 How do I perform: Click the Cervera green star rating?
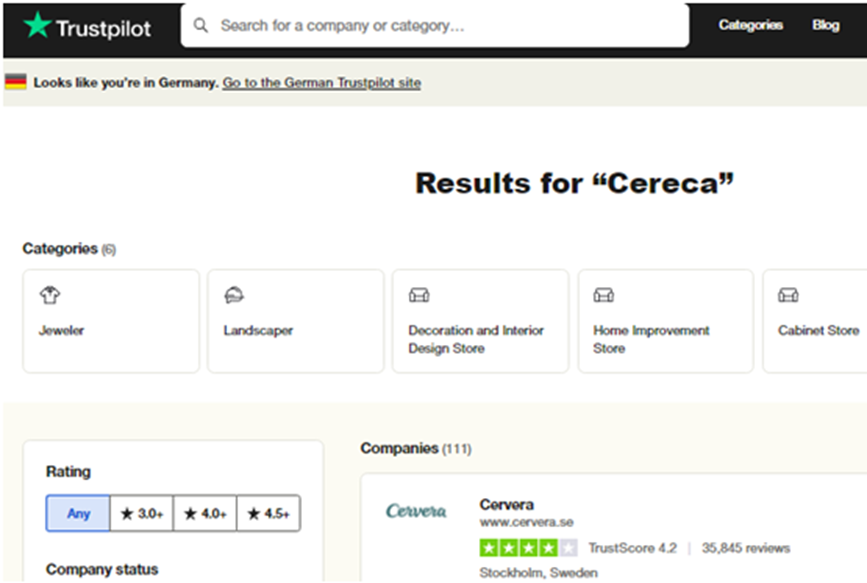[x=528, y=548]
